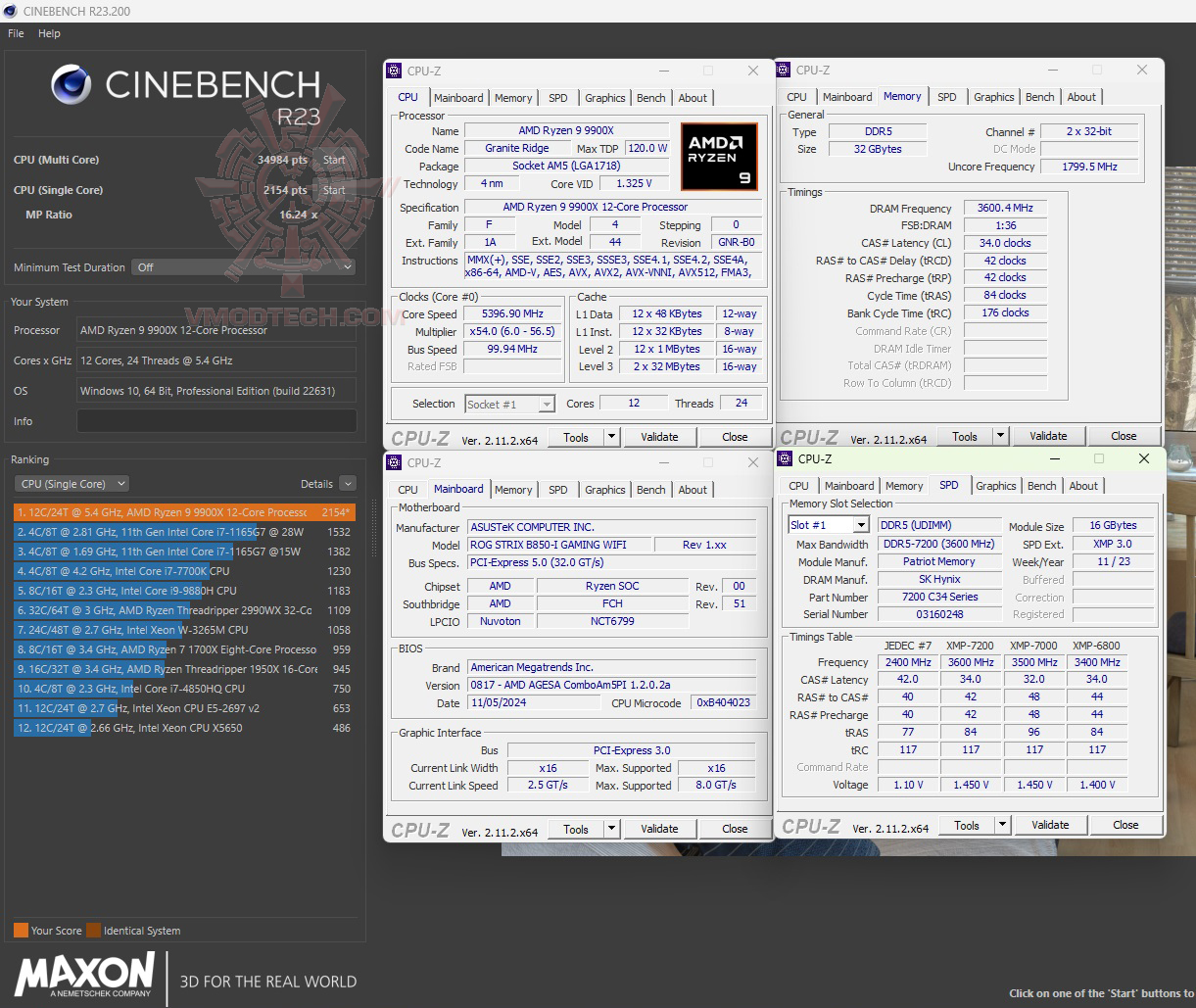1196x1008 pixels.
Task: Open Bench tab in the CPU-Z CPU window
Action: (x=651, y=98)
